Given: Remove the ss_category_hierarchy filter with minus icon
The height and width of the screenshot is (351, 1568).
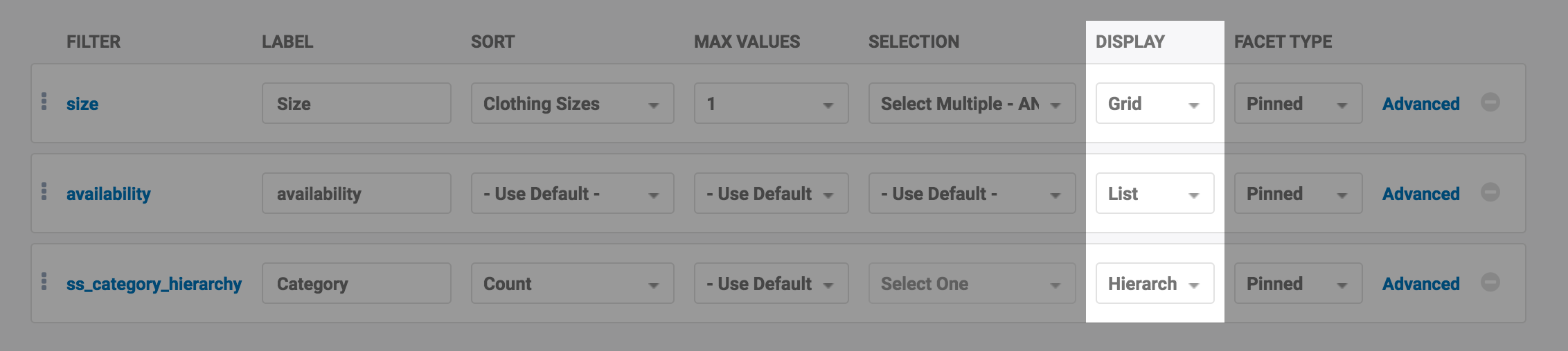Looking at the screenshot, I should [1490, 282].
